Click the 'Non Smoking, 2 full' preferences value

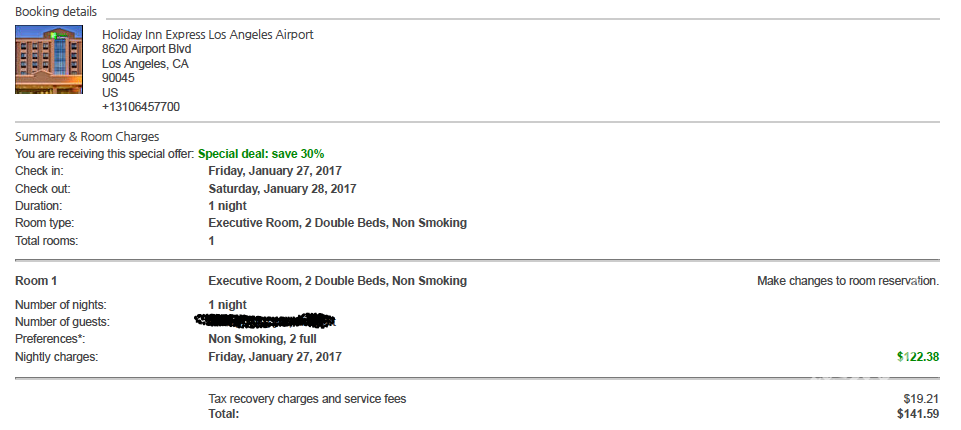pyautogui.click(x=262, y=339)
